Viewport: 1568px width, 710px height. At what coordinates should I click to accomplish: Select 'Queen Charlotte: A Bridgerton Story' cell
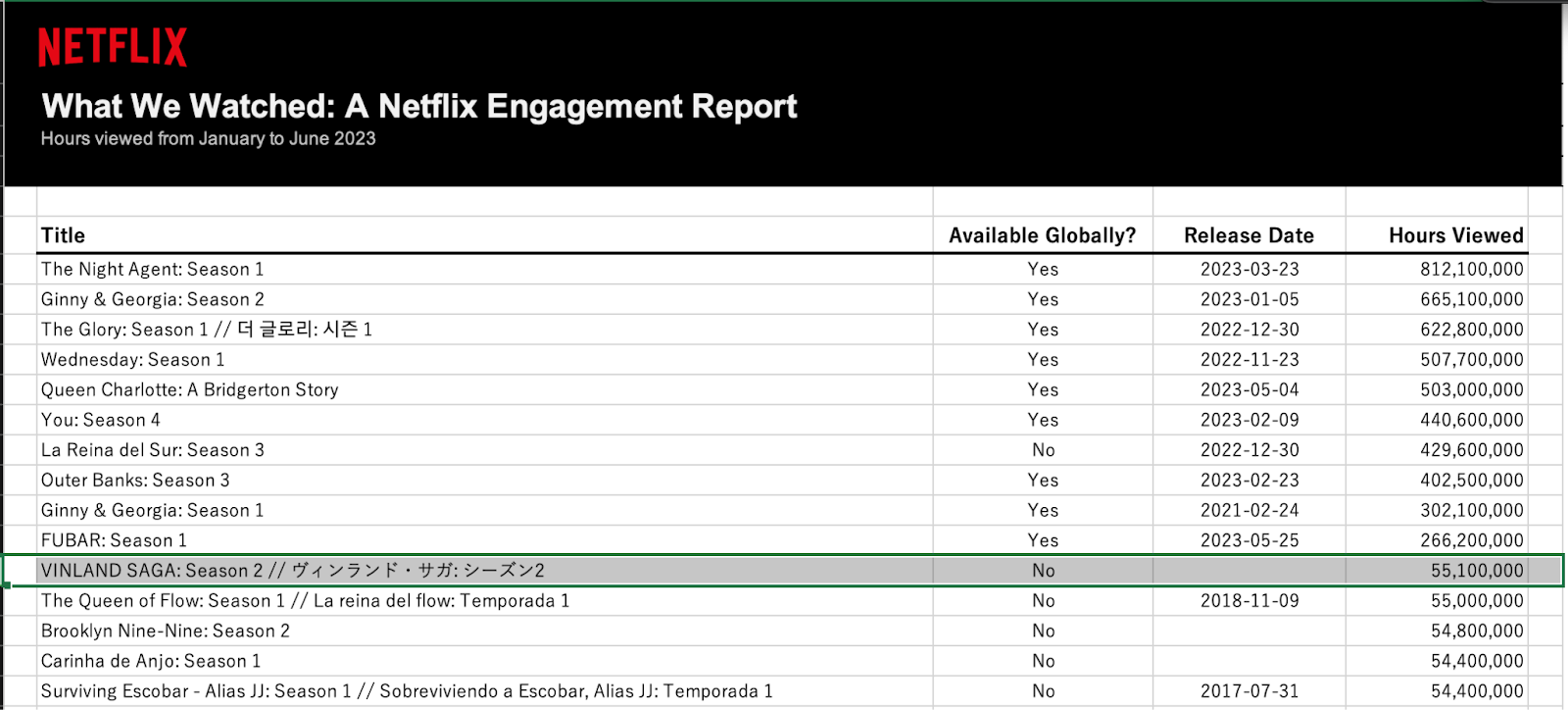[x=485, y=389]
